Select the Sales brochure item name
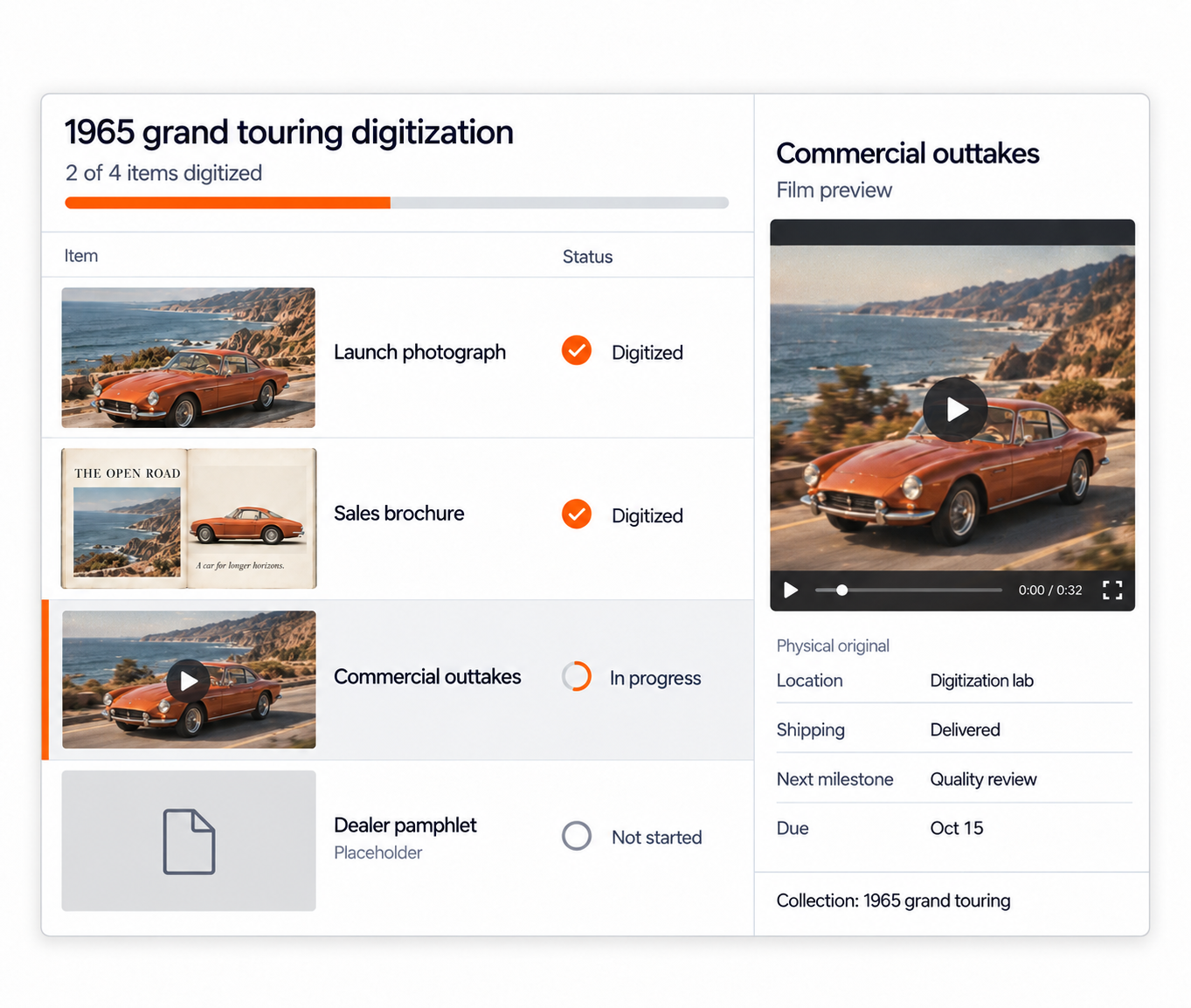 point(398,514)
